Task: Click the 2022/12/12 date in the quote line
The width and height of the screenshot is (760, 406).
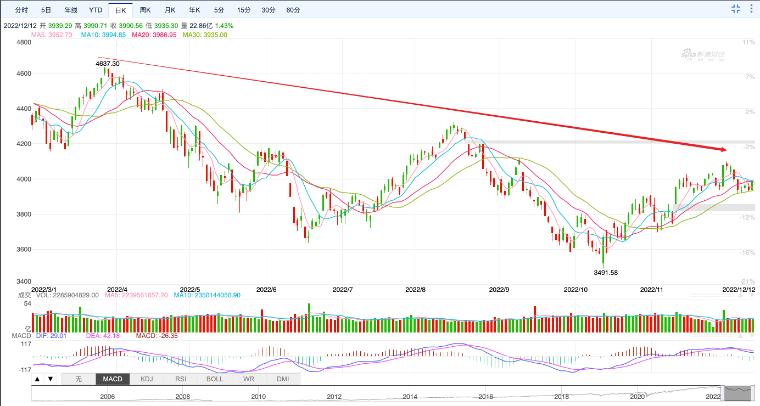Action: click(x=20, y=25)
